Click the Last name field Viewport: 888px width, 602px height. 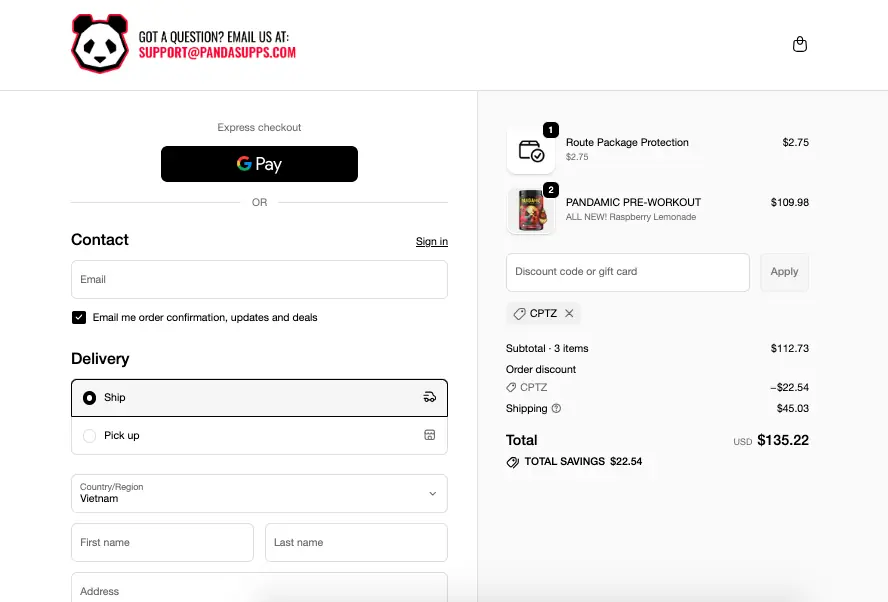coord(356,542)
